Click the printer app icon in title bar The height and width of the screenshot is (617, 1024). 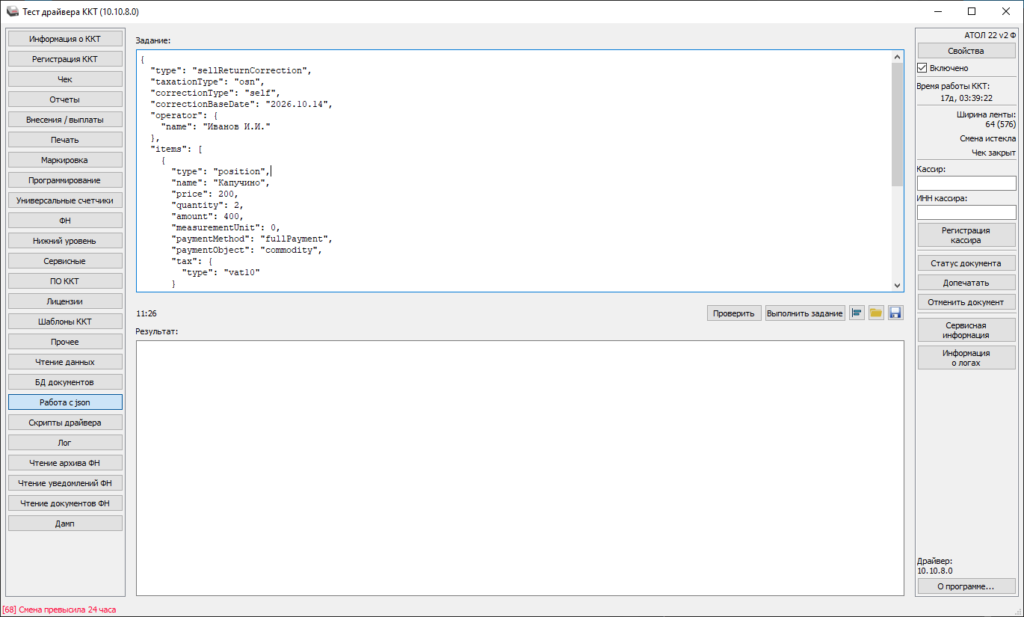(12, 12)
